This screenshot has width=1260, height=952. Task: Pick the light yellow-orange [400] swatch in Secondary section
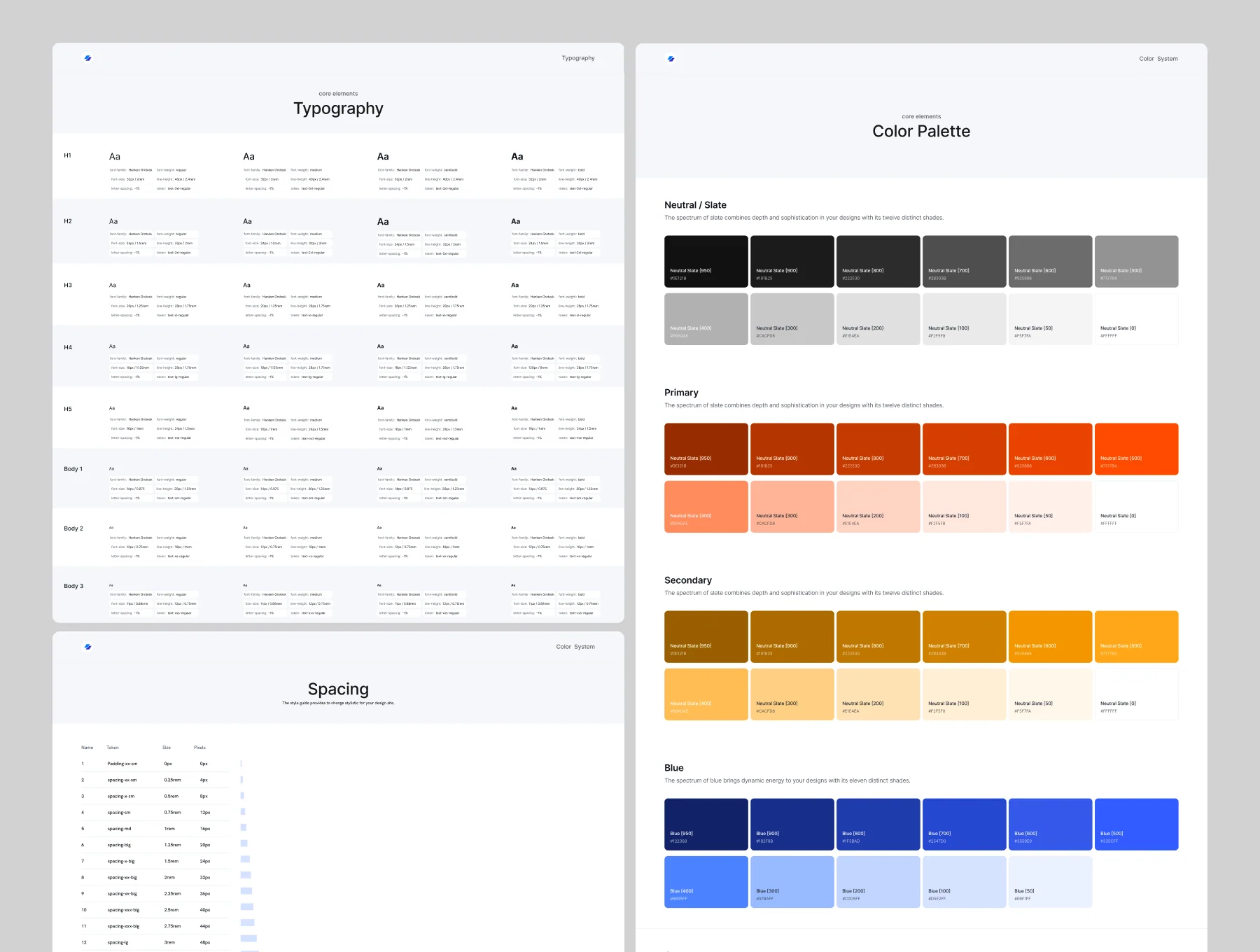click(x=706, y=694)
